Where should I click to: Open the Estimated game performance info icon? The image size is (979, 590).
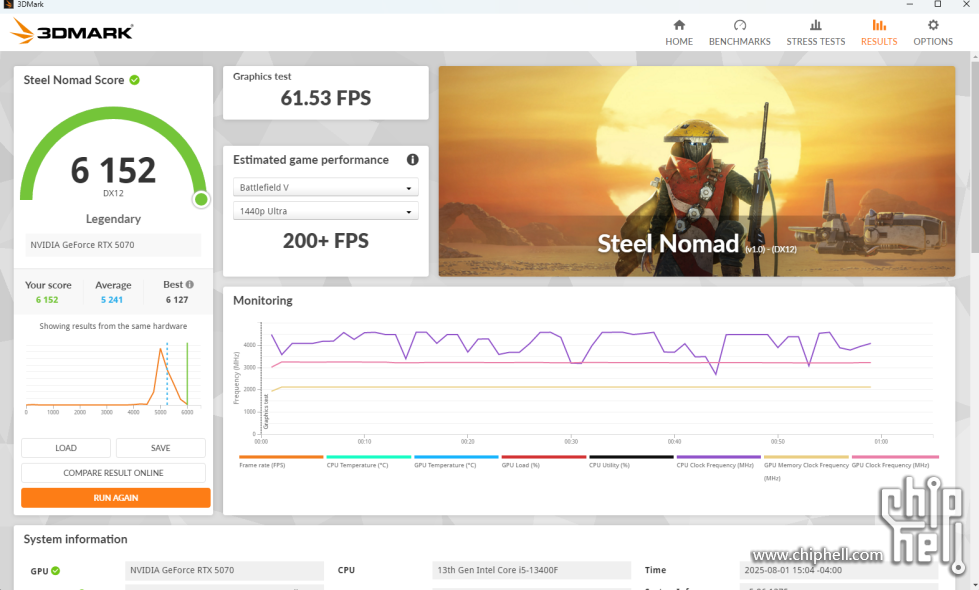coord(413,160)
